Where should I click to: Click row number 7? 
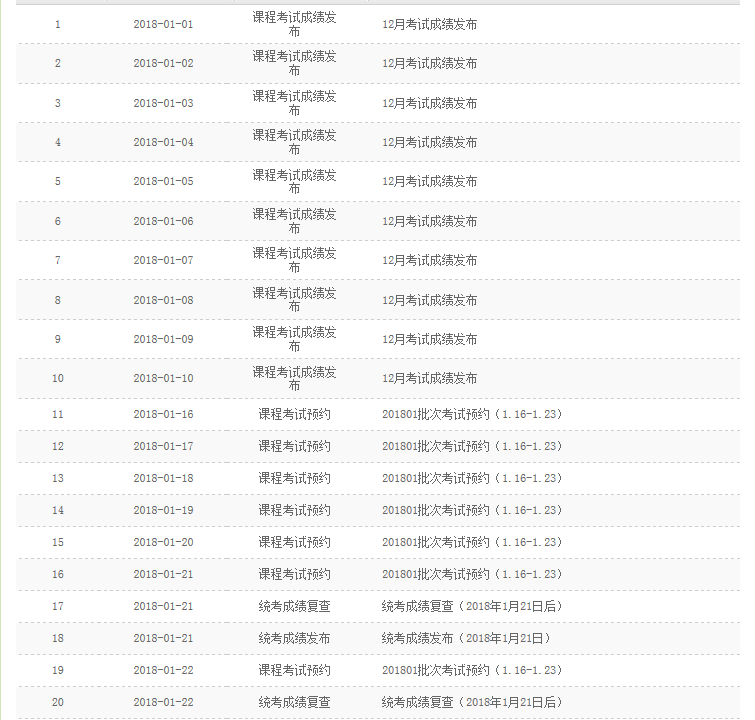pyautogui.click(x=57, y=260)
